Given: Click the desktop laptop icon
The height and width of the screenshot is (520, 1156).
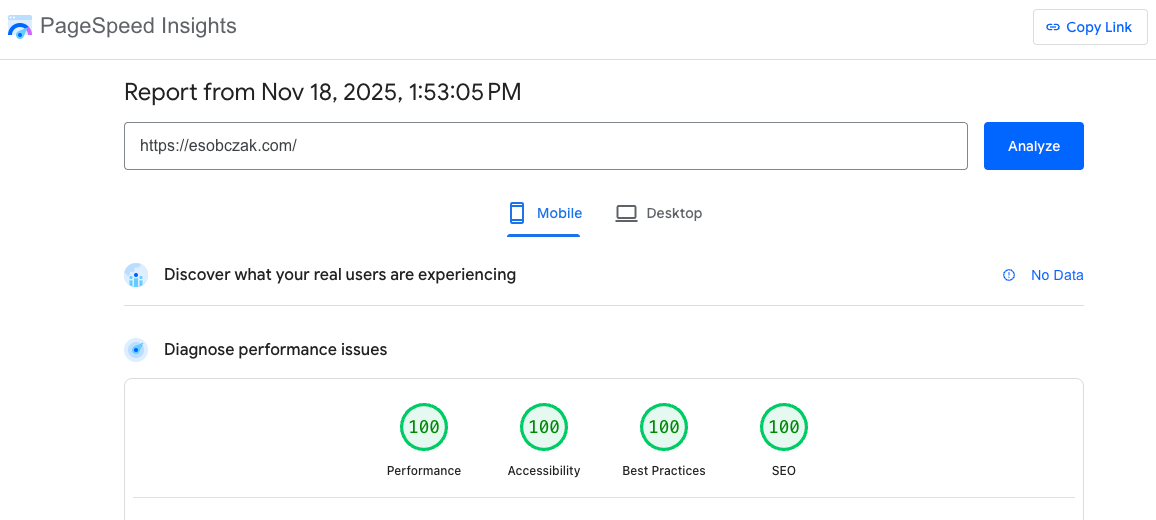Looking at the screenshot, I should tap(627, 213).
